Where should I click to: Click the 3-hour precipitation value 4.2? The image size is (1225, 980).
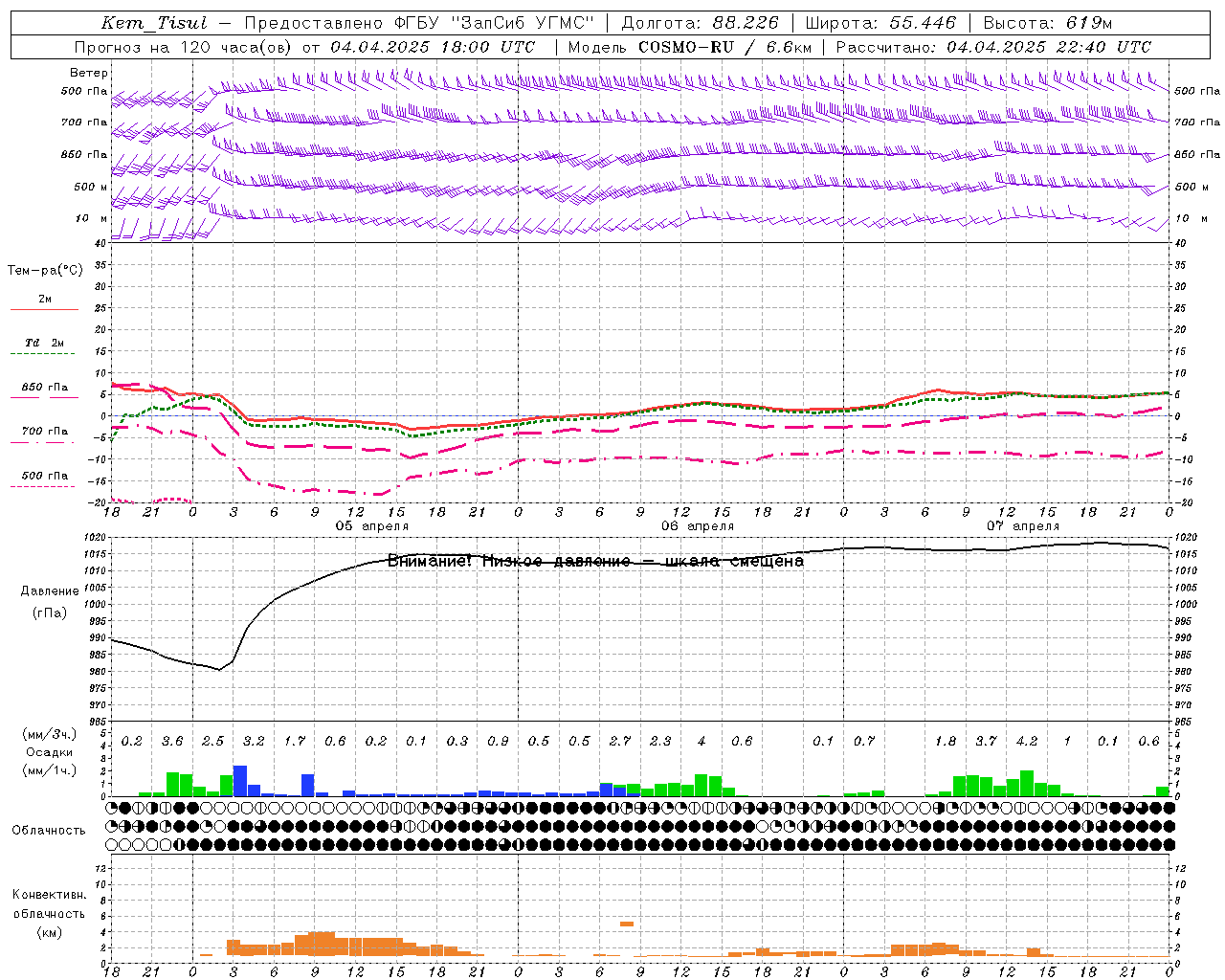[1027, 741]
